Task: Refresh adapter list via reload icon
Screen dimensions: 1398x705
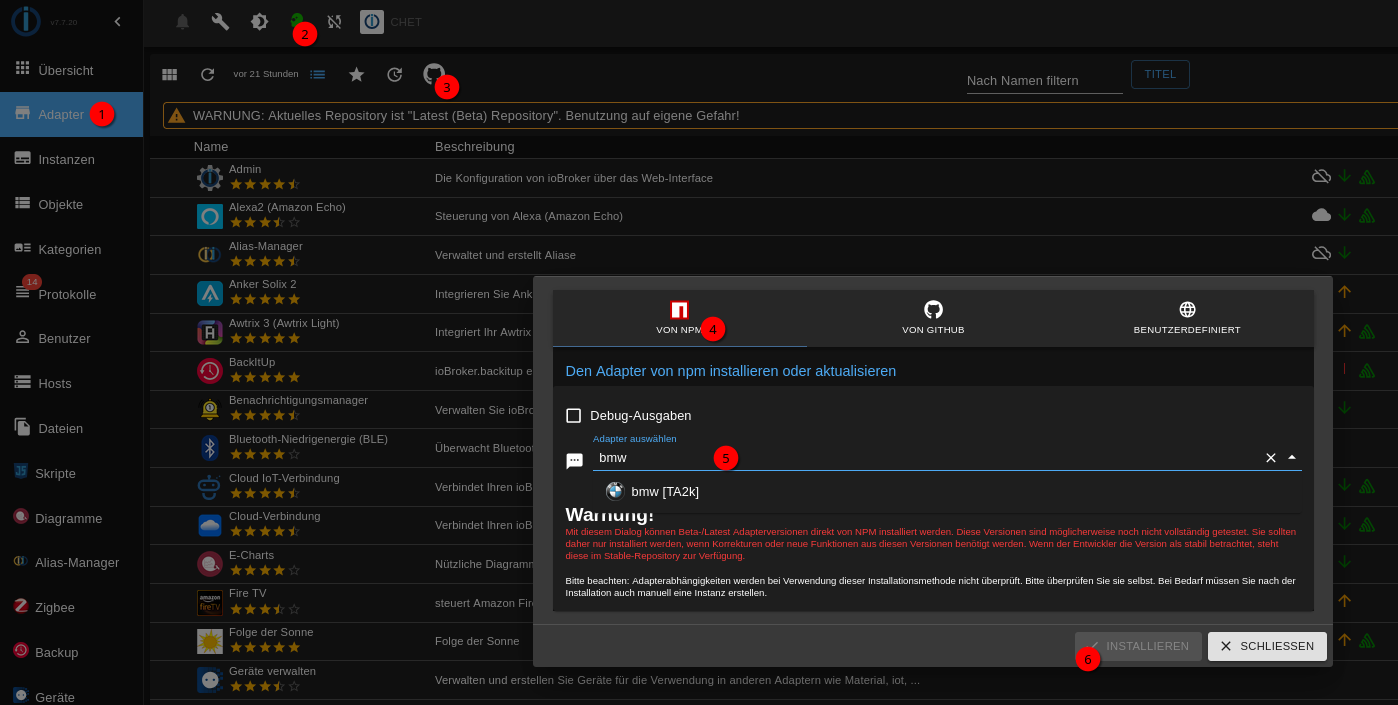Action: click(x=207, y=74)
